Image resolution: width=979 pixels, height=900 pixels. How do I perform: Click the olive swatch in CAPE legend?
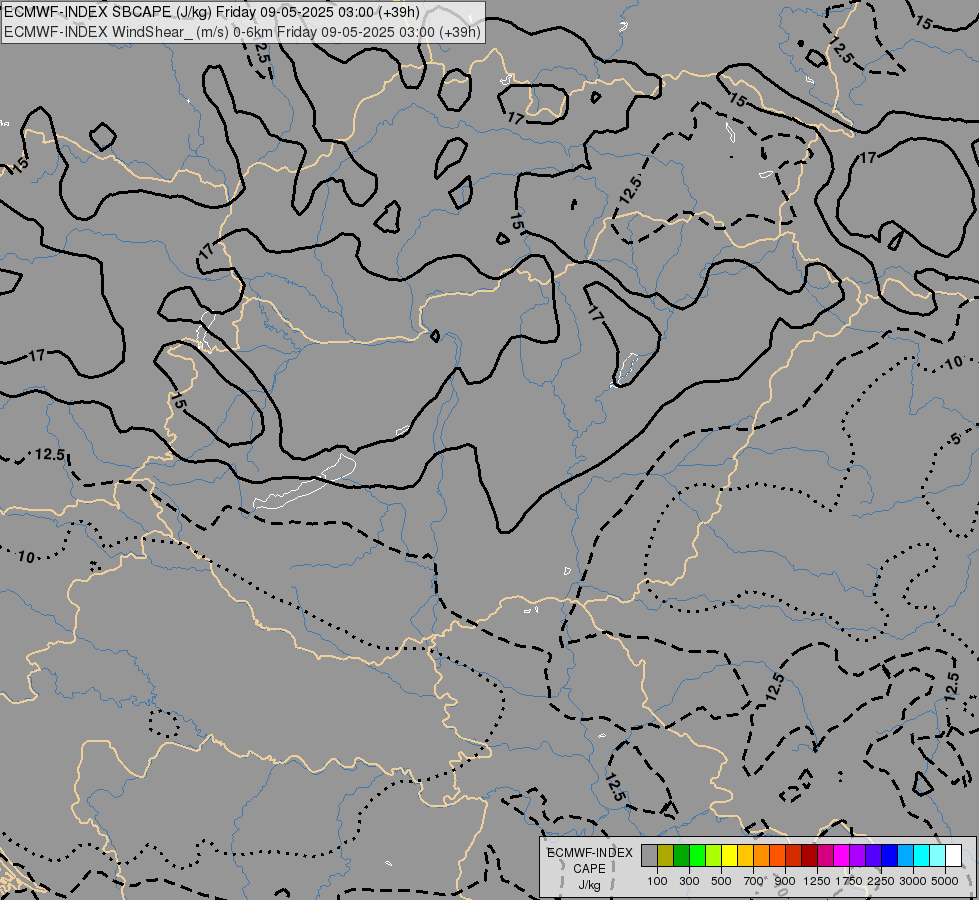pos(666,855)
